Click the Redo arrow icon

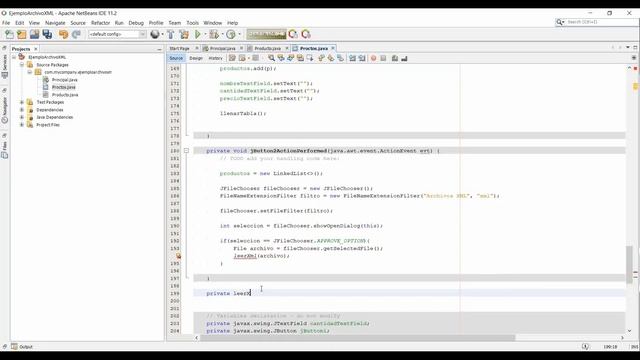[76, 34]
